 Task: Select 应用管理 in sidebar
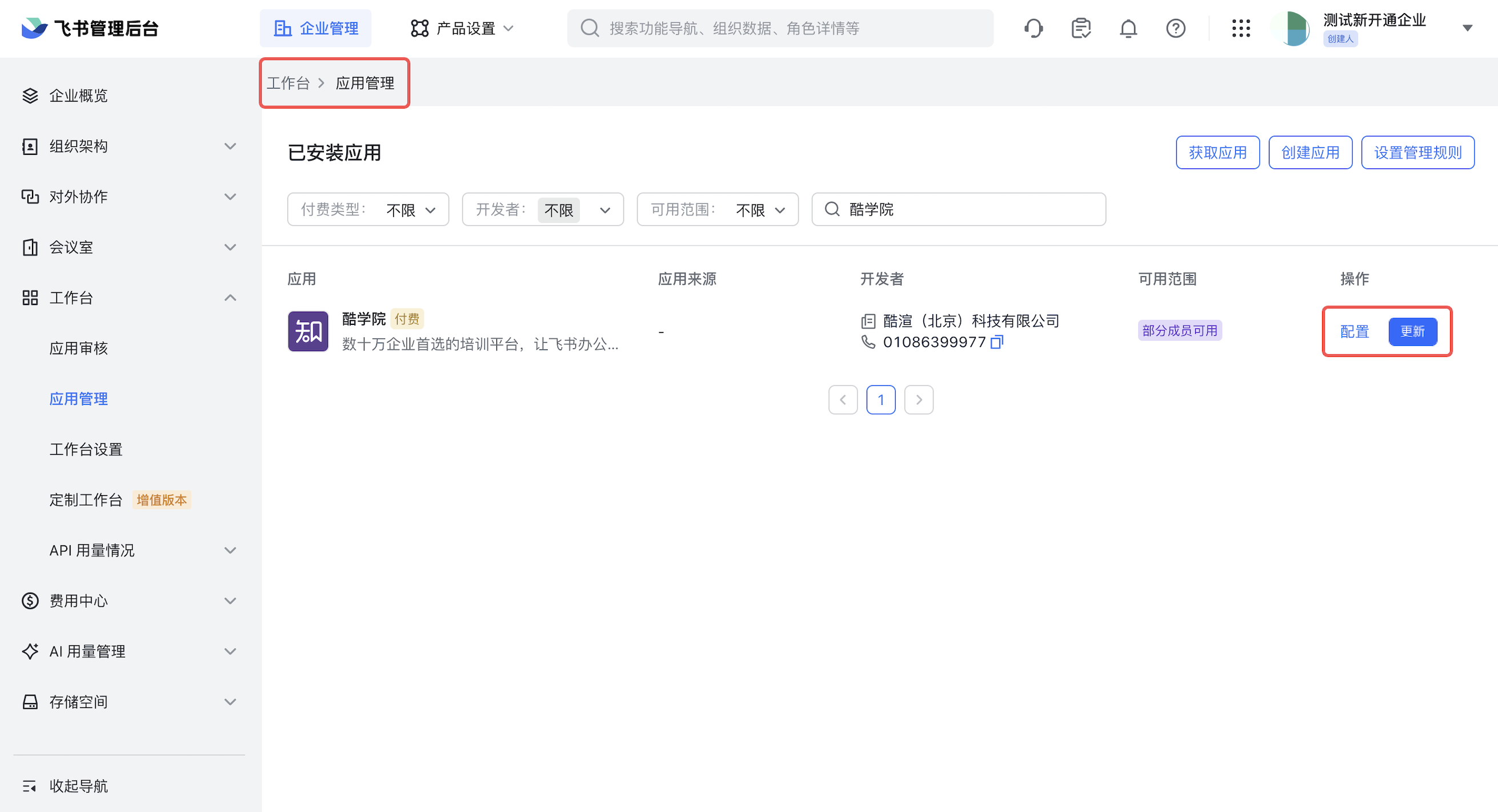78,399
